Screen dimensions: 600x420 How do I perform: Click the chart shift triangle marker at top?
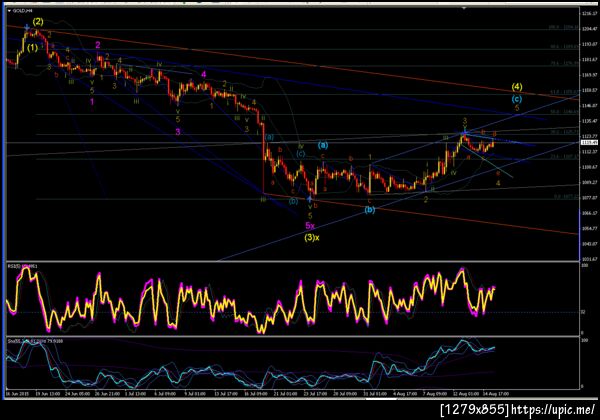tap(464, 8)
